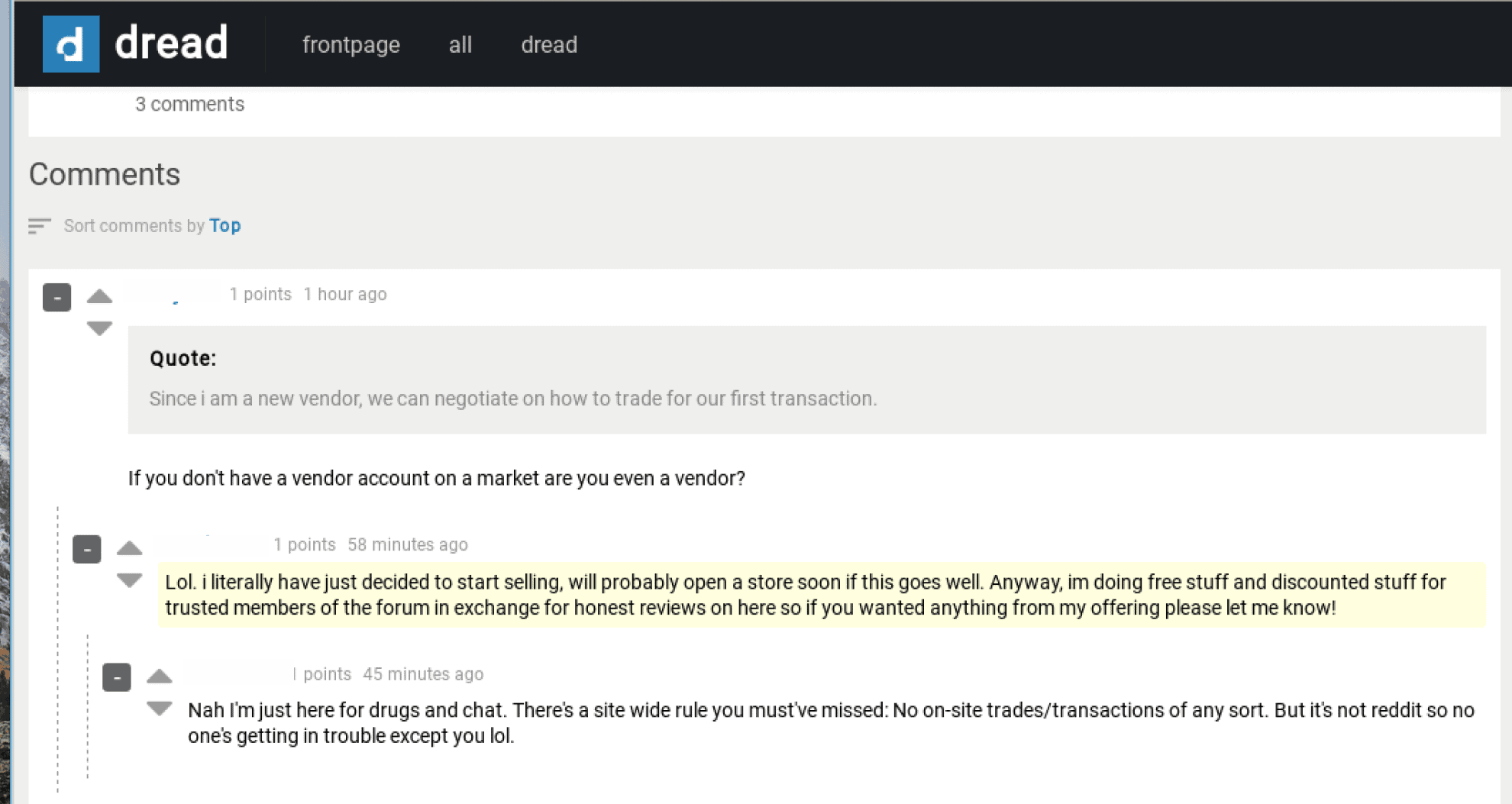Click the dread wordmark in the header
Screen dimensions: 1512x804
170,44
